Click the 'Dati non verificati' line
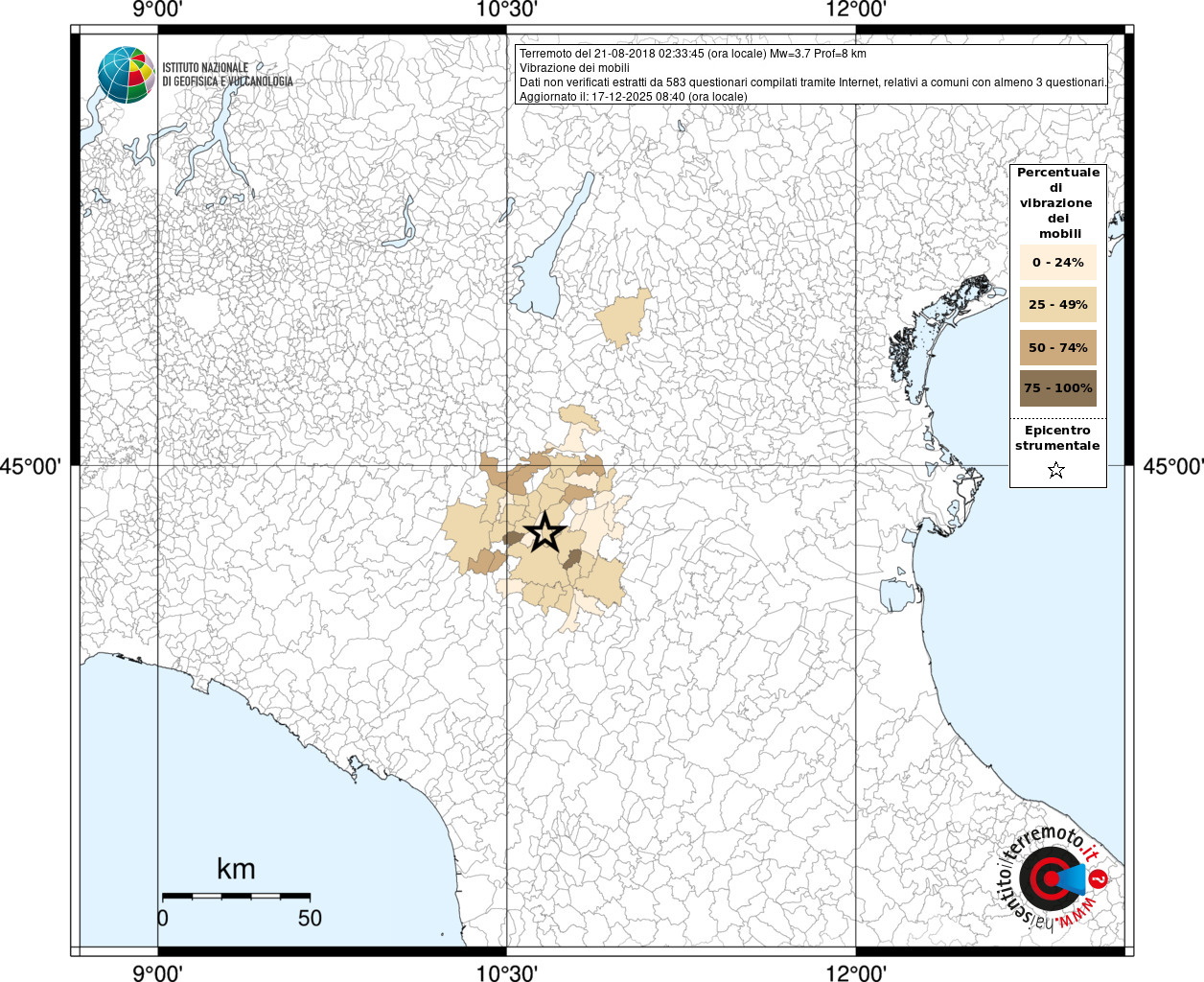Screen dimensions: 1204x982 [813, 82]
